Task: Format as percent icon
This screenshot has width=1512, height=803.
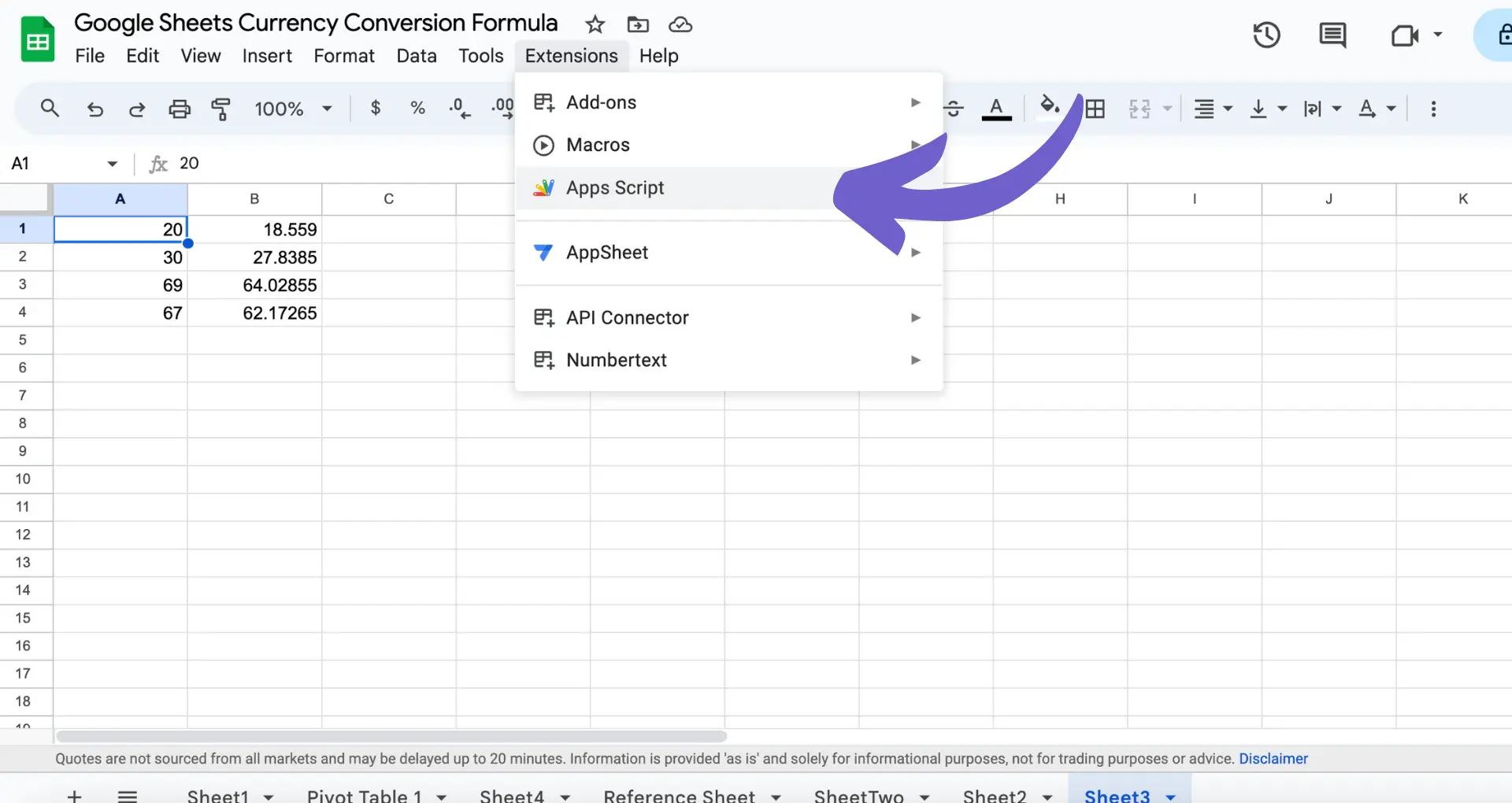Action: [418, 108]
